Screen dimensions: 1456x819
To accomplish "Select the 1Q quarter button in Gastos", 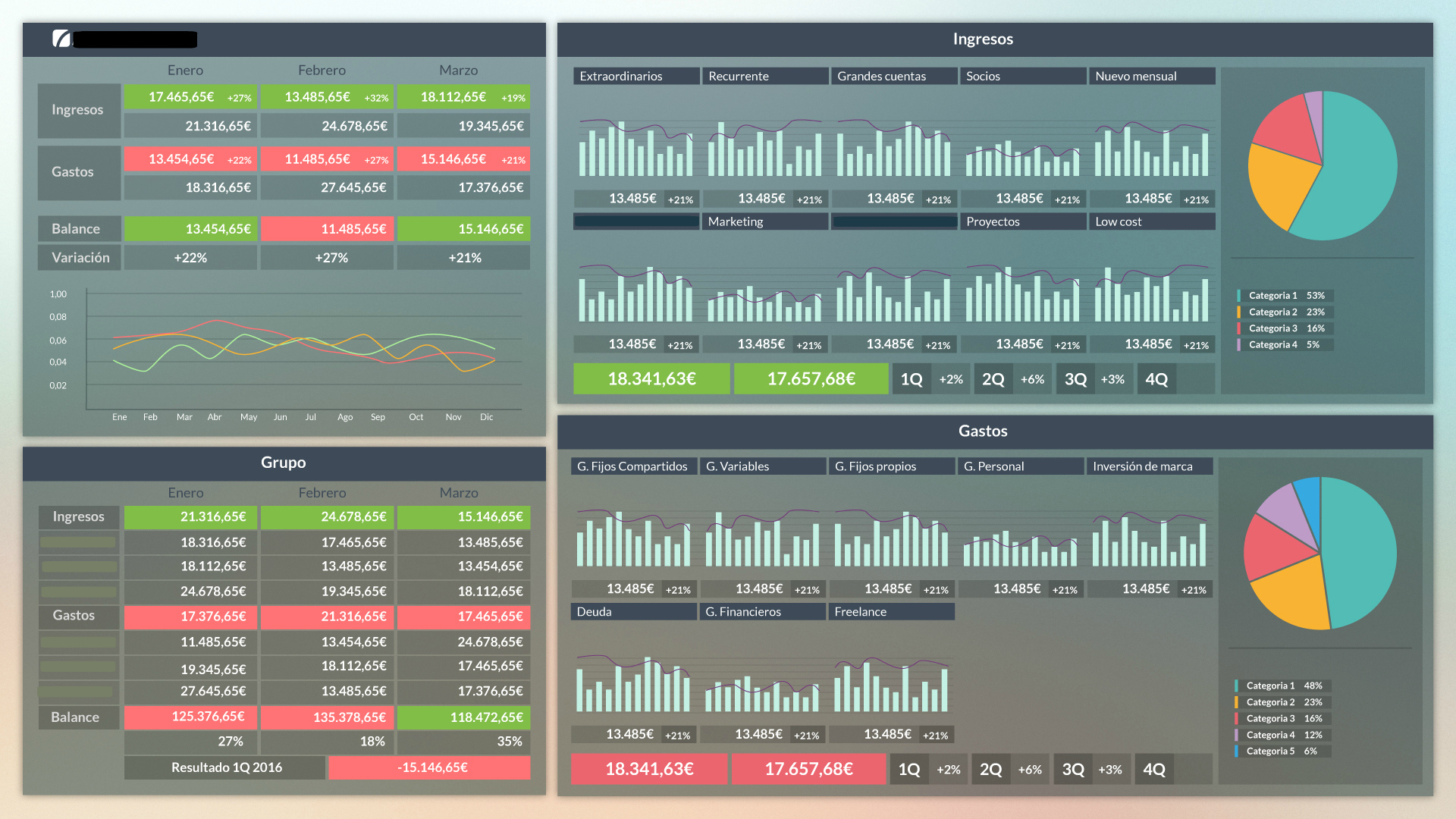I will click(x=909, y=770).
